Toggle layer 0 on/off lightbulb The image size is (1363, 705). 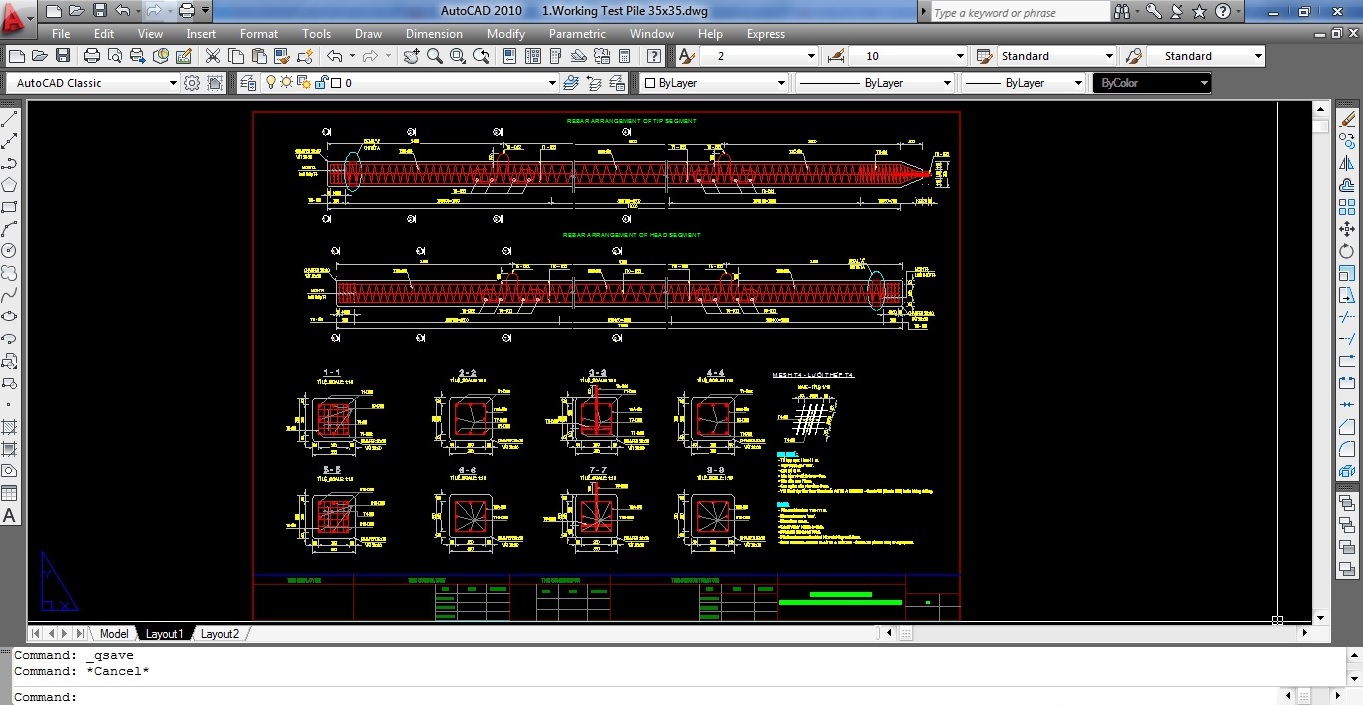[270, 83]
